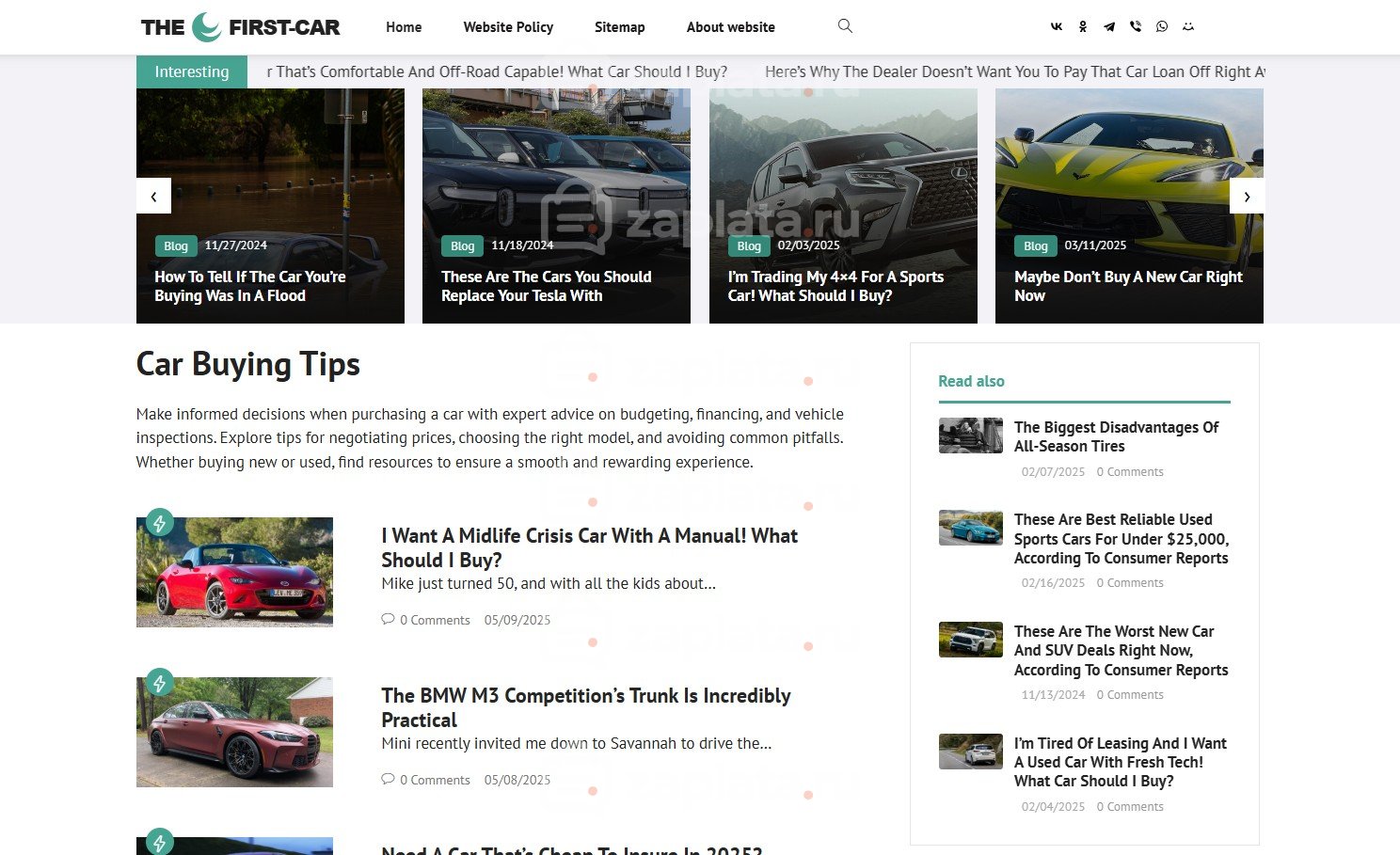
Task: Click the Tired Of Leasing sidebar thumbnail
Action: [971, 752]
